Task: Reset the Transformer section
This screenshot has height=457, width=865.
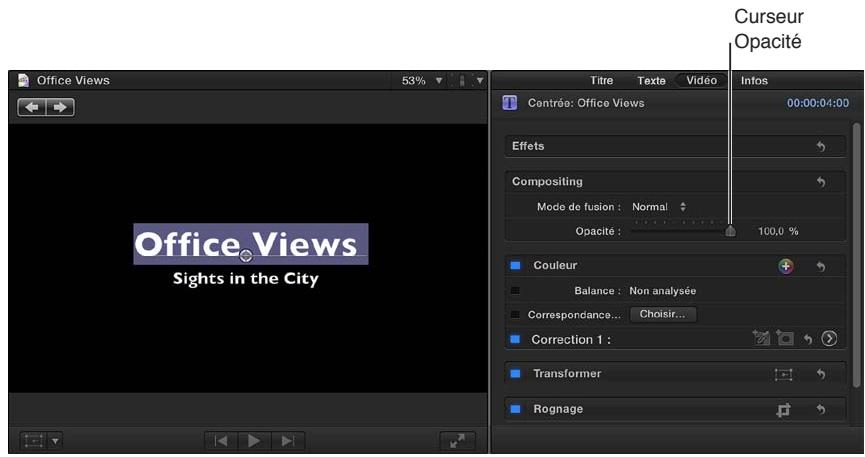Action: pyautogui.click(x=821, y=374)
